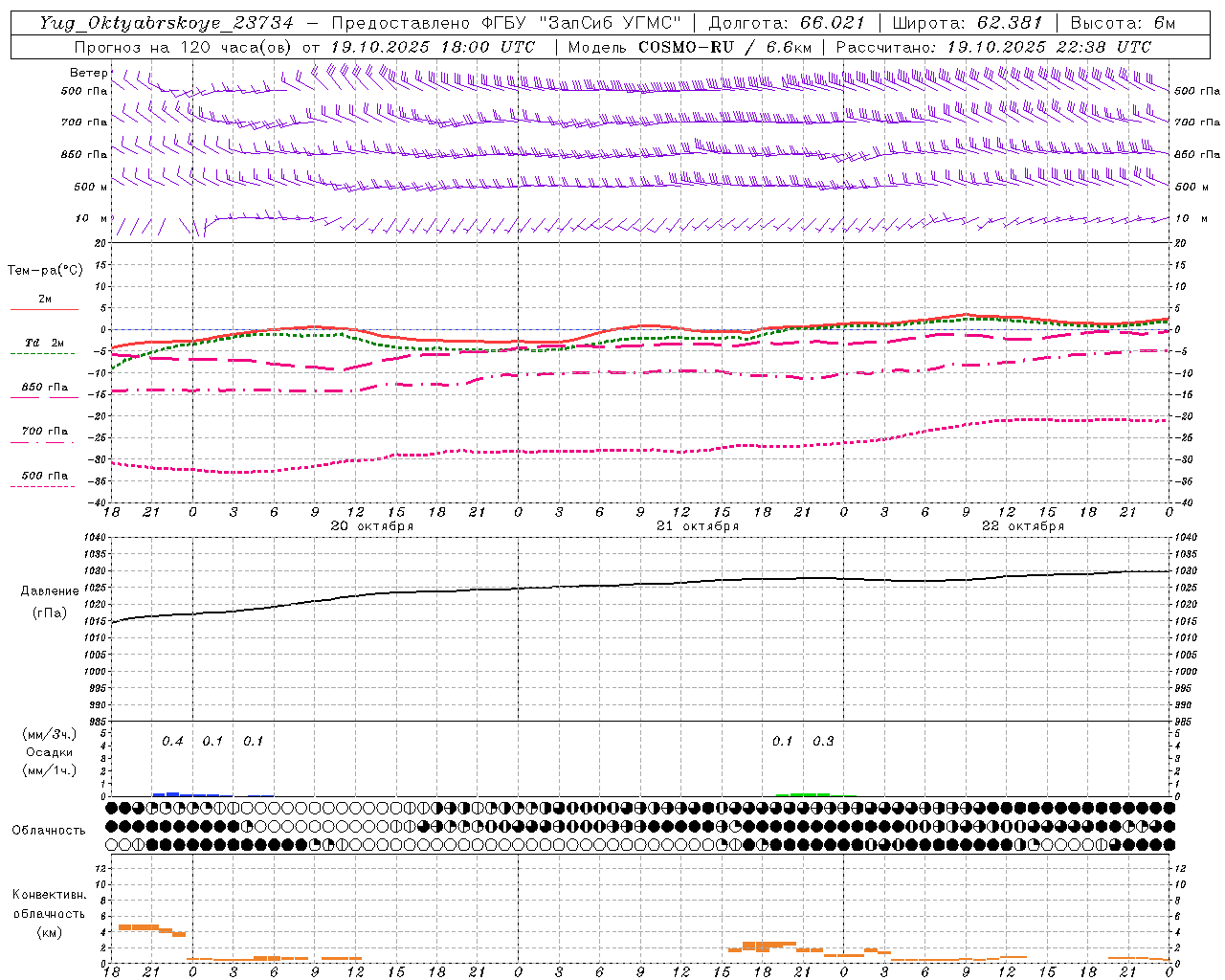Click the 0.3 precipitation amount value
1225x980 pixels.
click(x=823, y=741)
